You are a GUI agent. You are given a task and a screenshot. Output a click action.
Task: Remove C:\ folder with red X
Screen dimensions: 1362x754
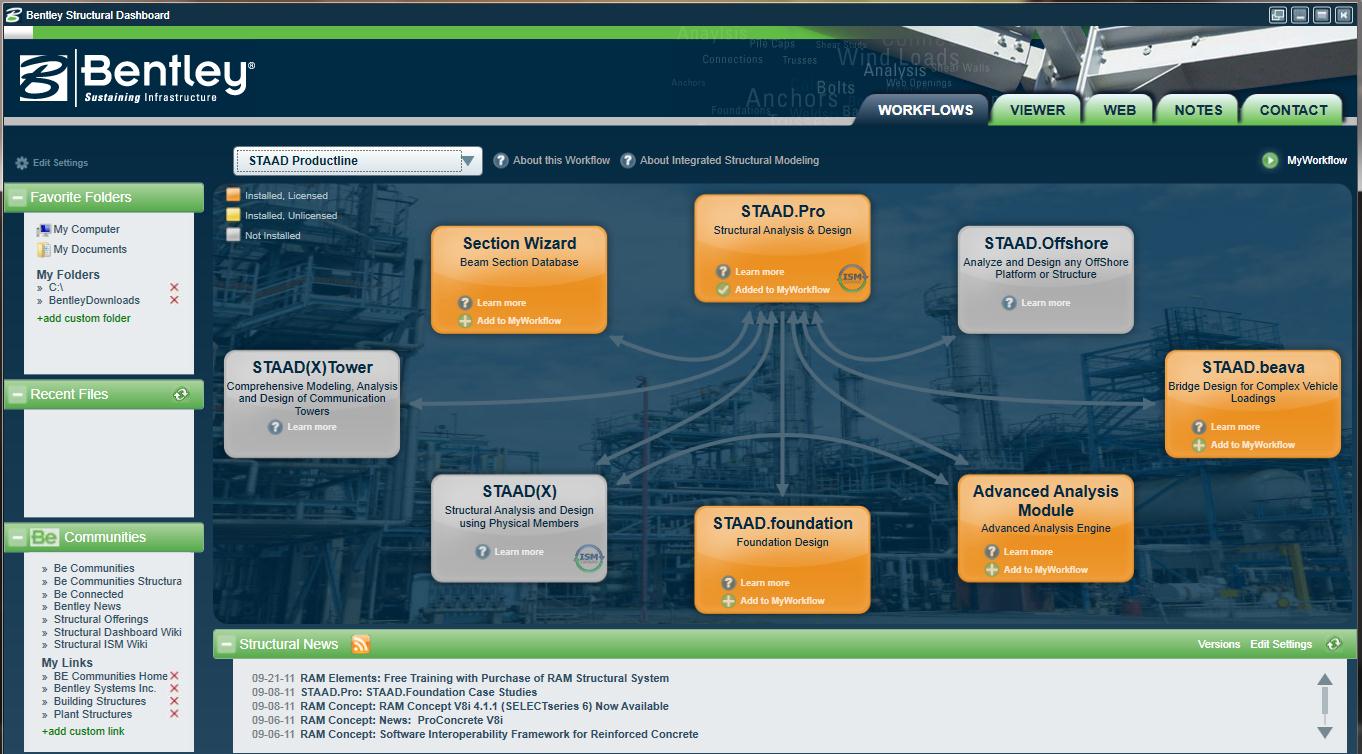(174, 287)
